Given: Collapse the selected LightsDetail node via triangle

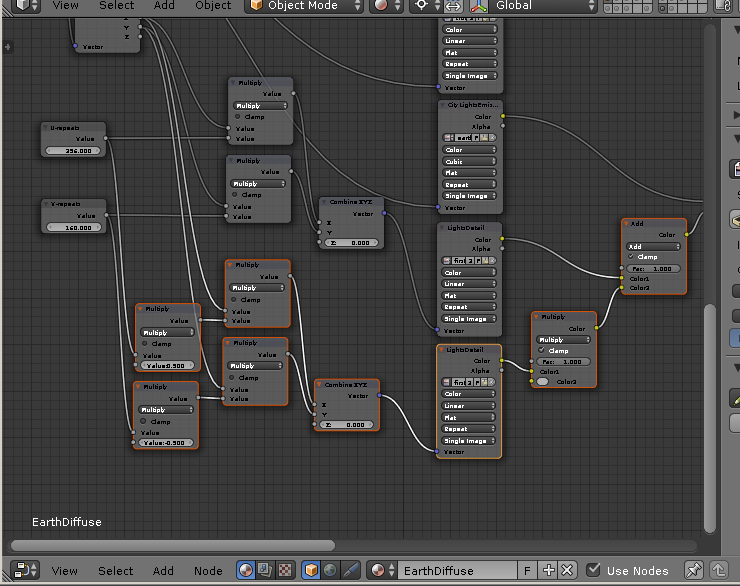Looking at the screenshot, I should pyautogui.click(x=441, y=350).
